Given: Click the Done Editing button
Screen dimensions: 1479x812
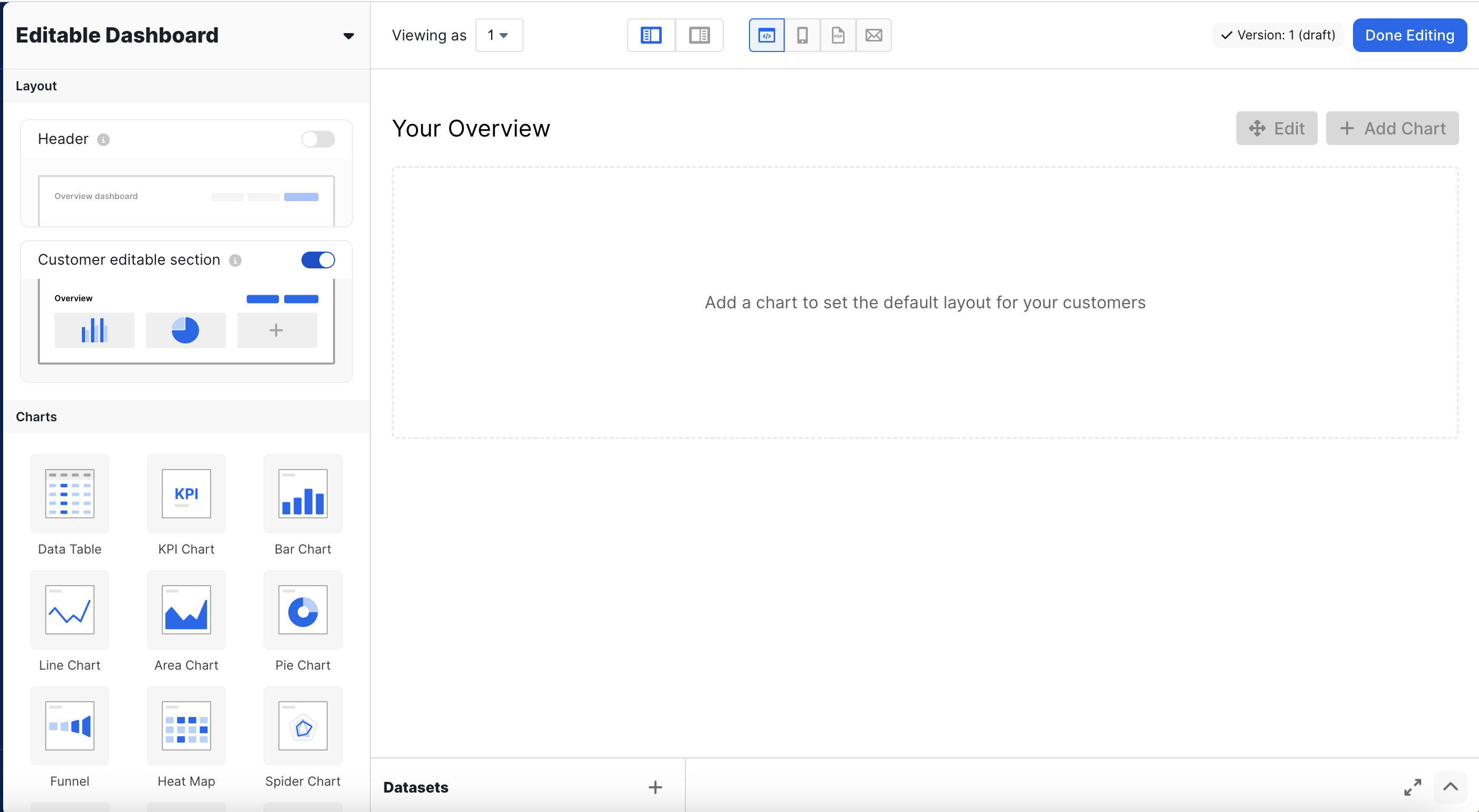Looking at the screenshot, I should point(1409,35).
